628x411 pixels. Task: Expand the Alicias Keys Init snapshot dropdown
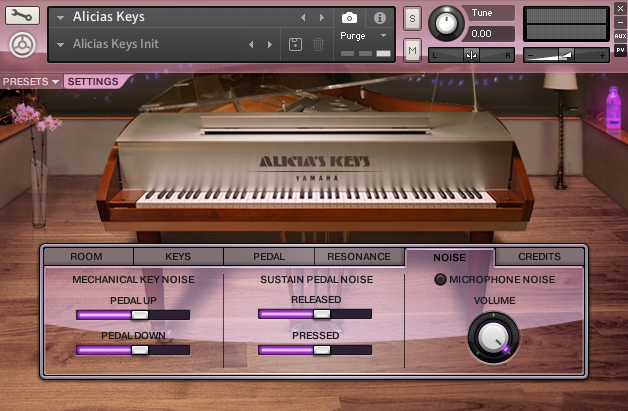[60, 44]
